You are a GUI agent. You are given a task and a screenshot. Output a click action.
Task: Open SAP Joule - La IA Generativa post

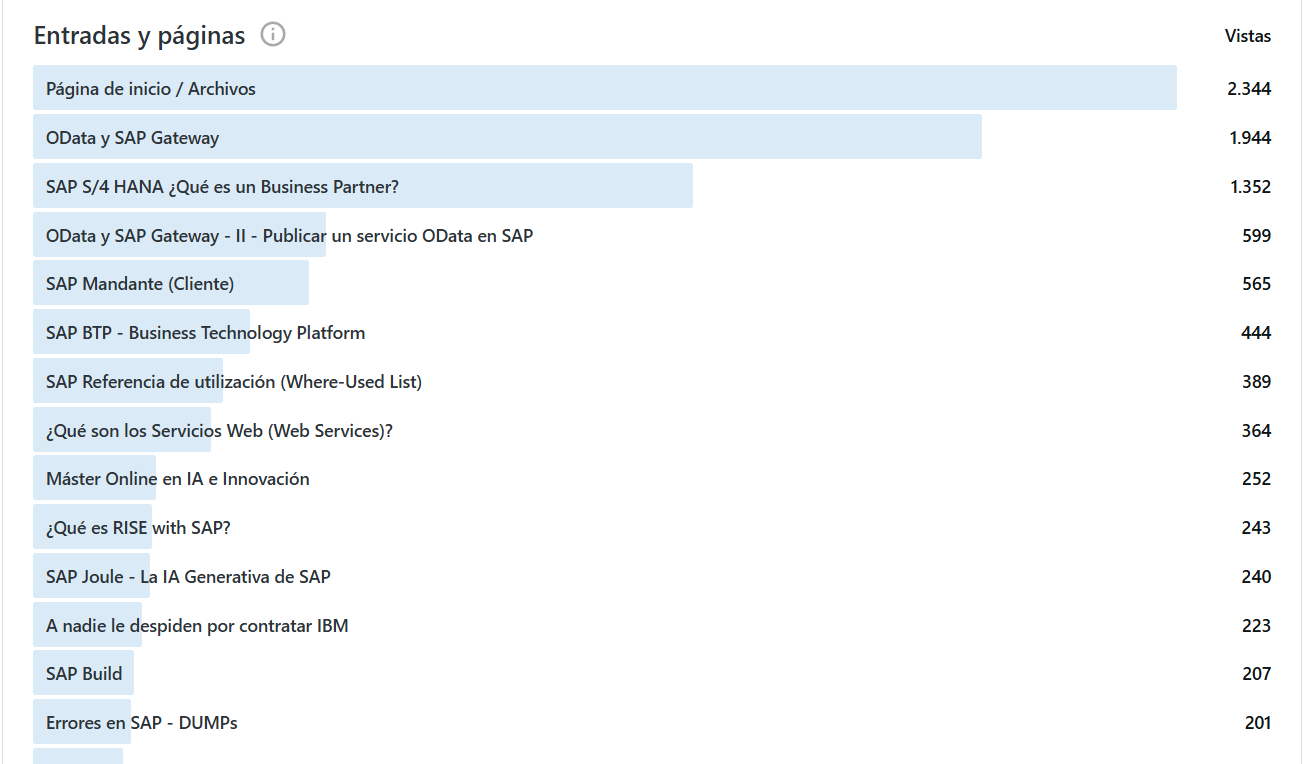click(188, 577)
